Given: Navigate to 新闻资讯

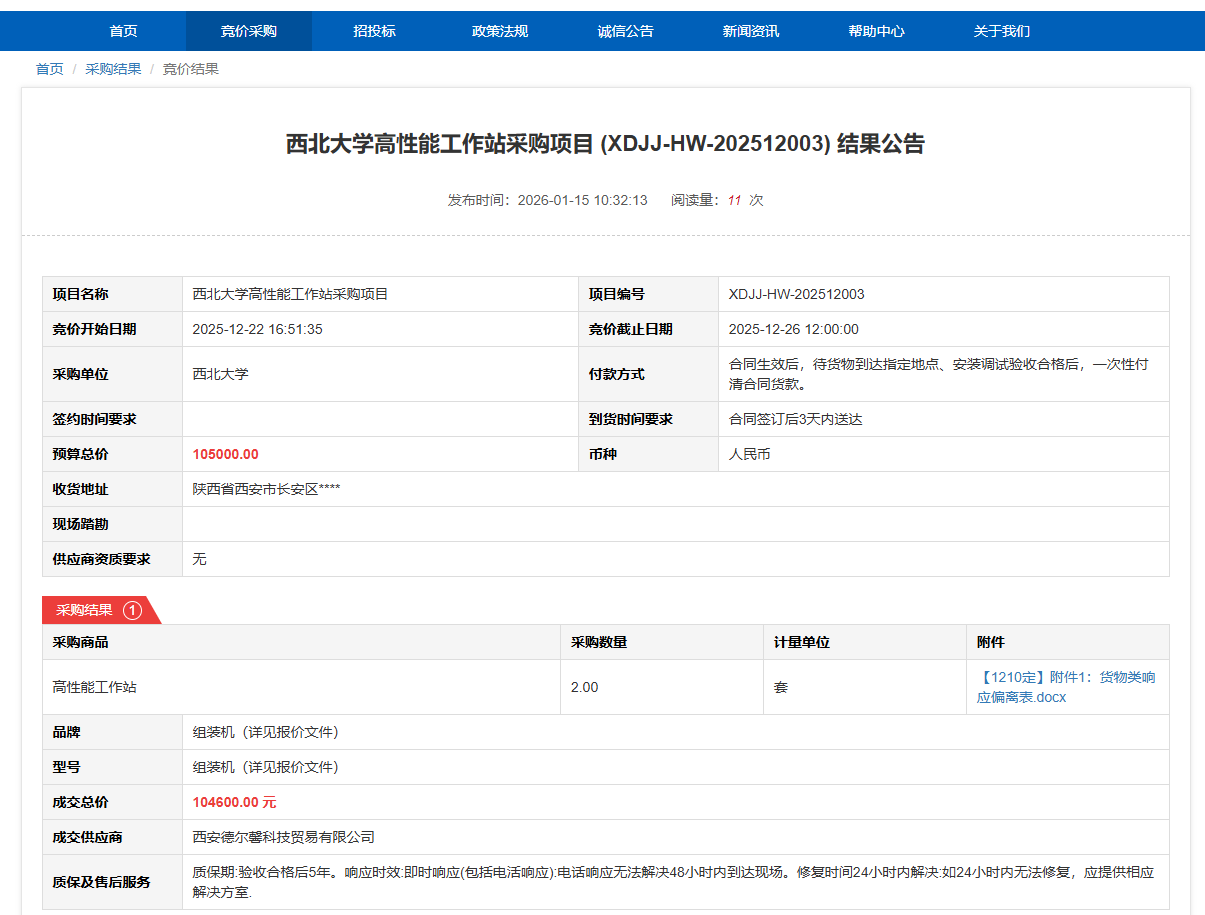Looking at the screenshot, I should (x=750, y=31).
